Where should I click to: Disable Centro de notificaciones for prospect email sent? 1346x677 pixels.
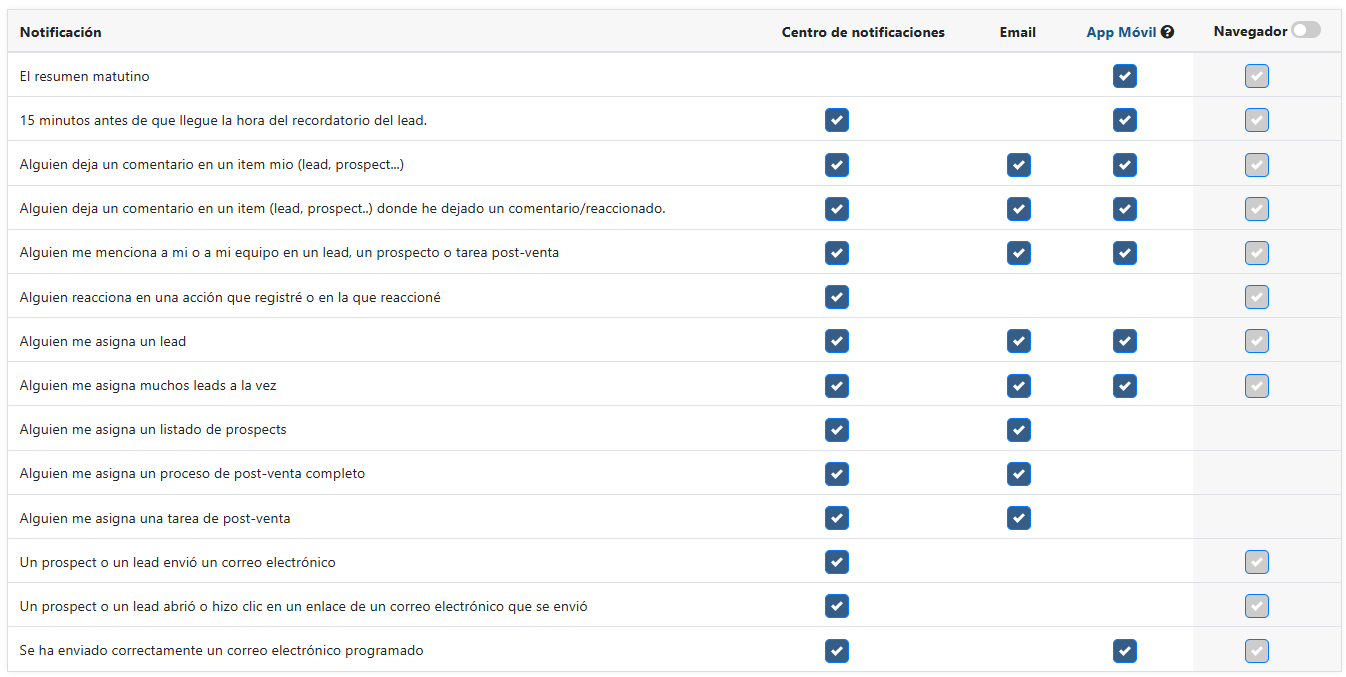click(x=837, y=562)
